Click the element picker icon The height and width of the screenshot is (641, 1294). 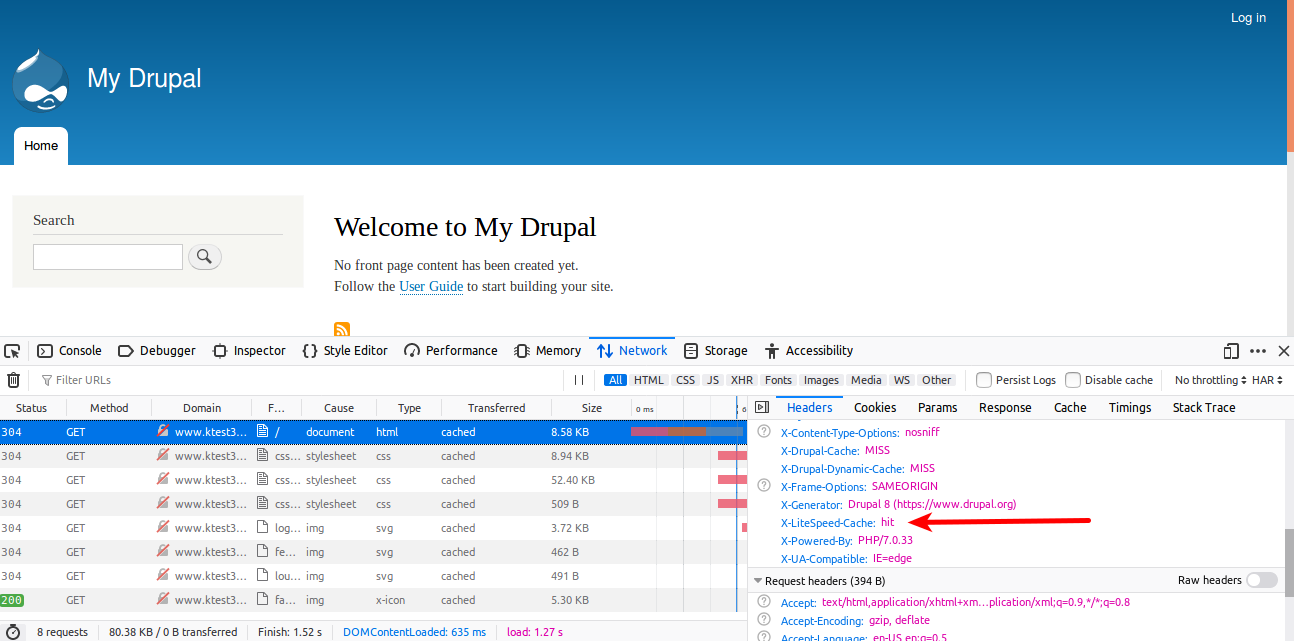12,351
